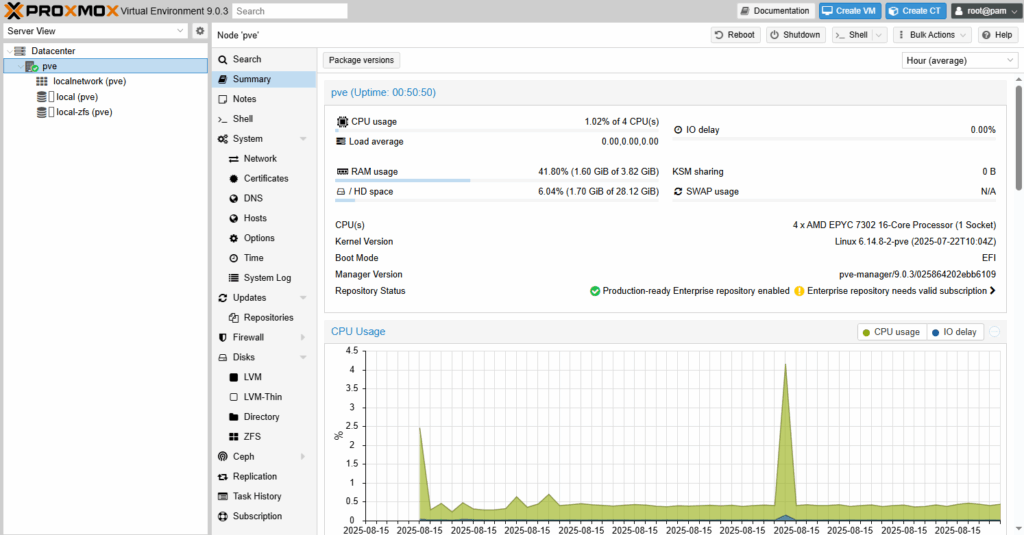Click local (pve) storage icon

tap(42, 97)
